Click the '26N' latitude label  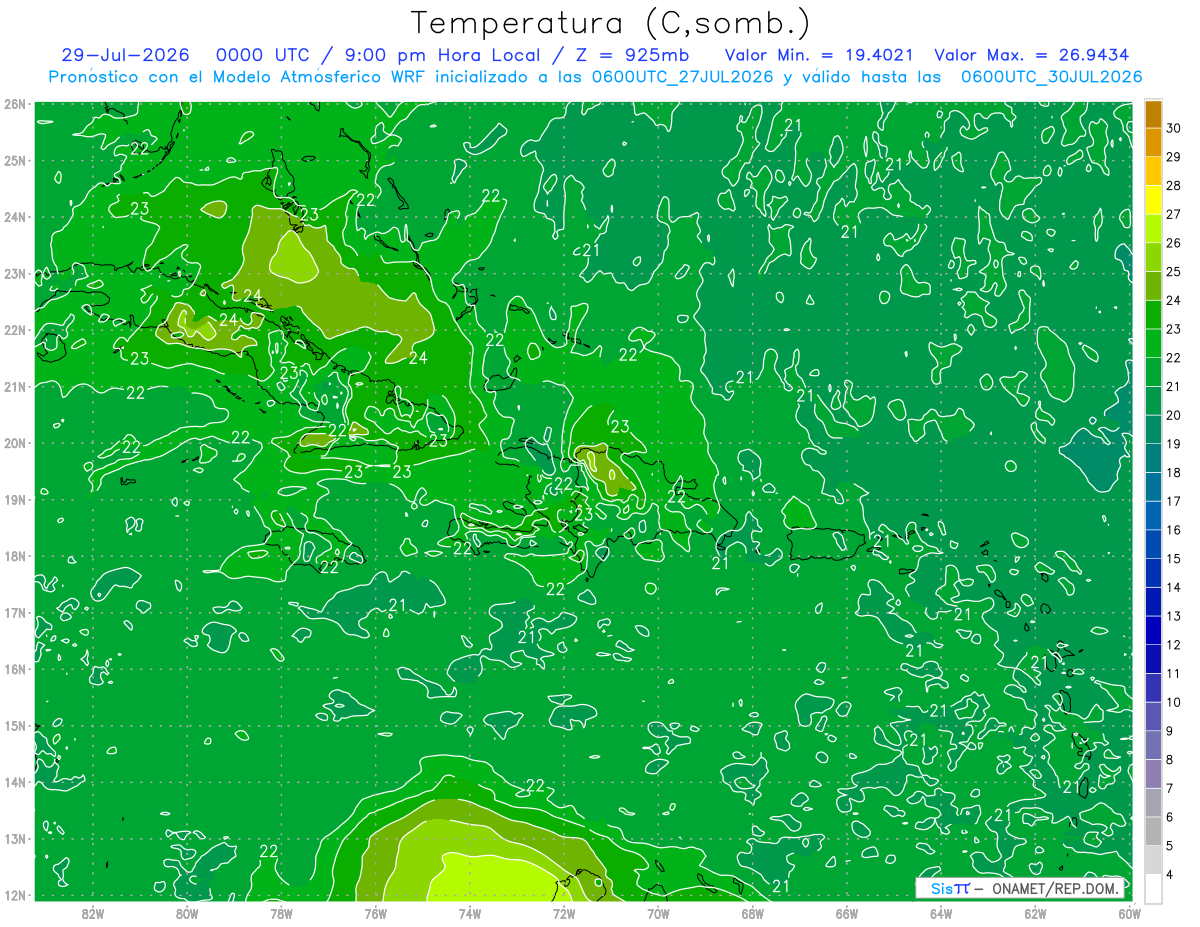15,103
